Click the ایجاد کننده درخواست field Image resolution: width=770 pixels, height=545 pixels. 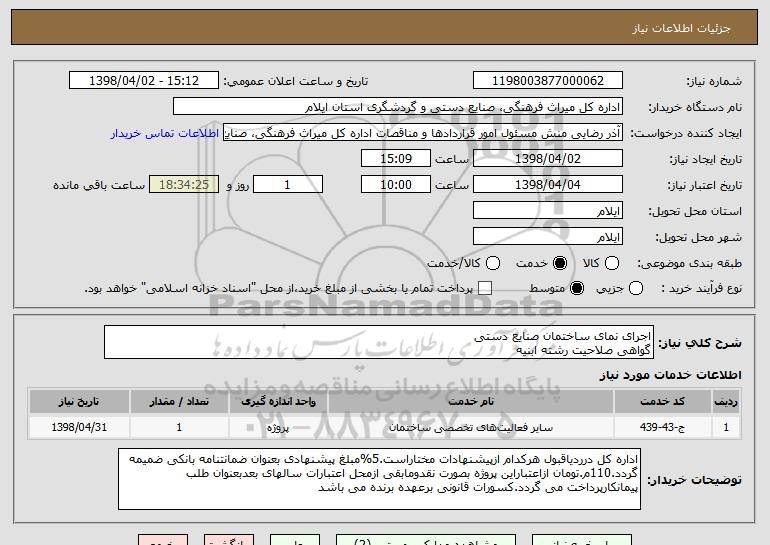point(423,133)
